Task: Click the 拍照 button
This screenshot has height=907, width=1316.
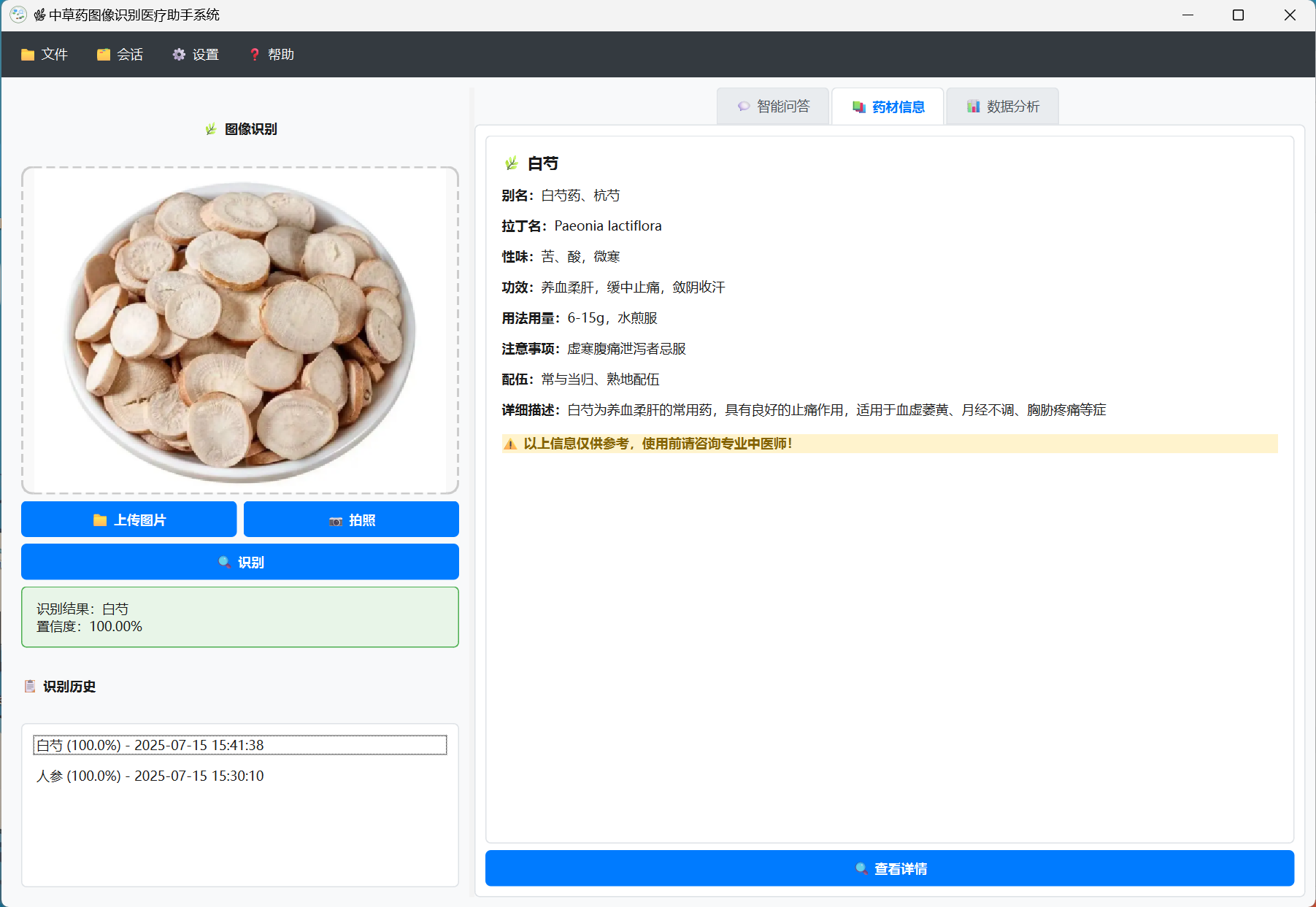Action: (351, 520)
